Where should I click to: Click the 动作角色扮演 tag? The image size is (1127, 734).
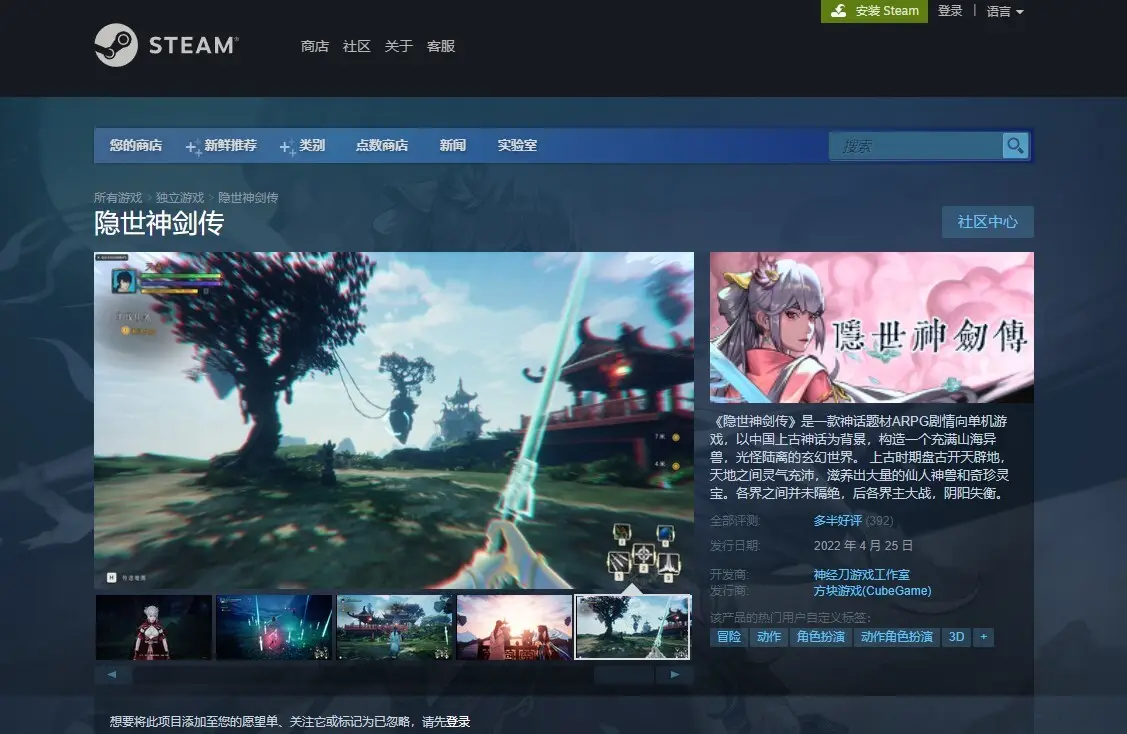896,637
